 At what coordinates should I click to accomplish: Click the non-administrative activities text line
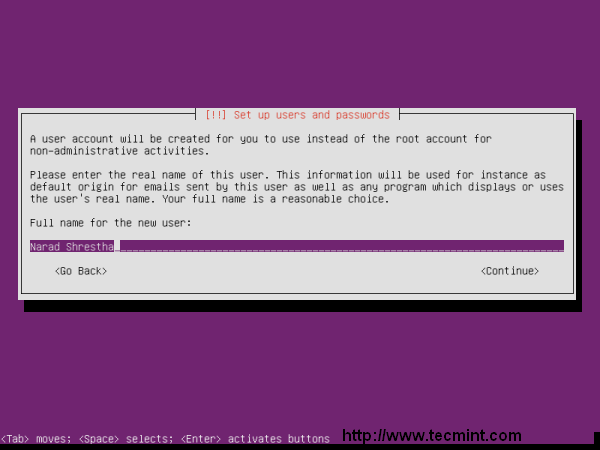120,151
